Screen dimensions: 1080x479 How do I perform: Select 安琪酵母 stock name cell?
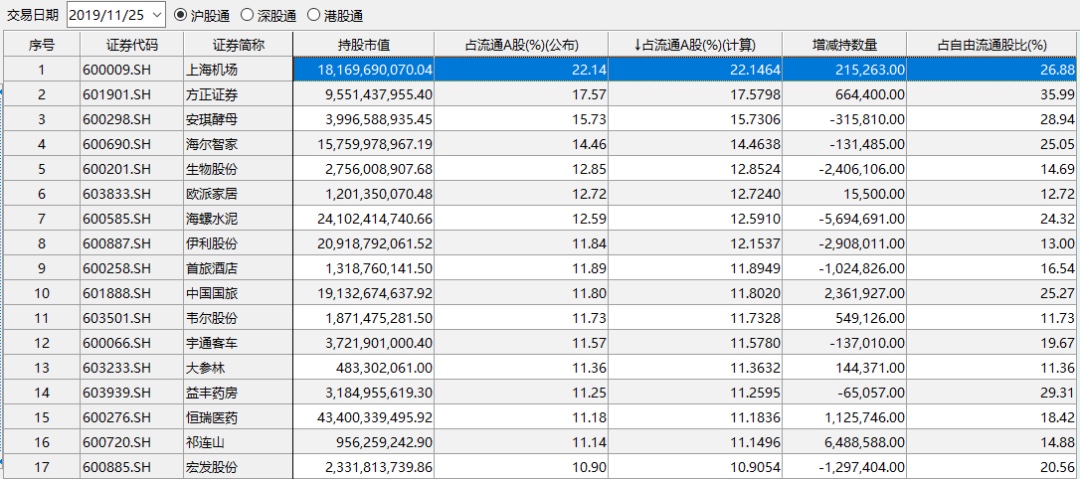pyautogui.click(x=238, y=119)
